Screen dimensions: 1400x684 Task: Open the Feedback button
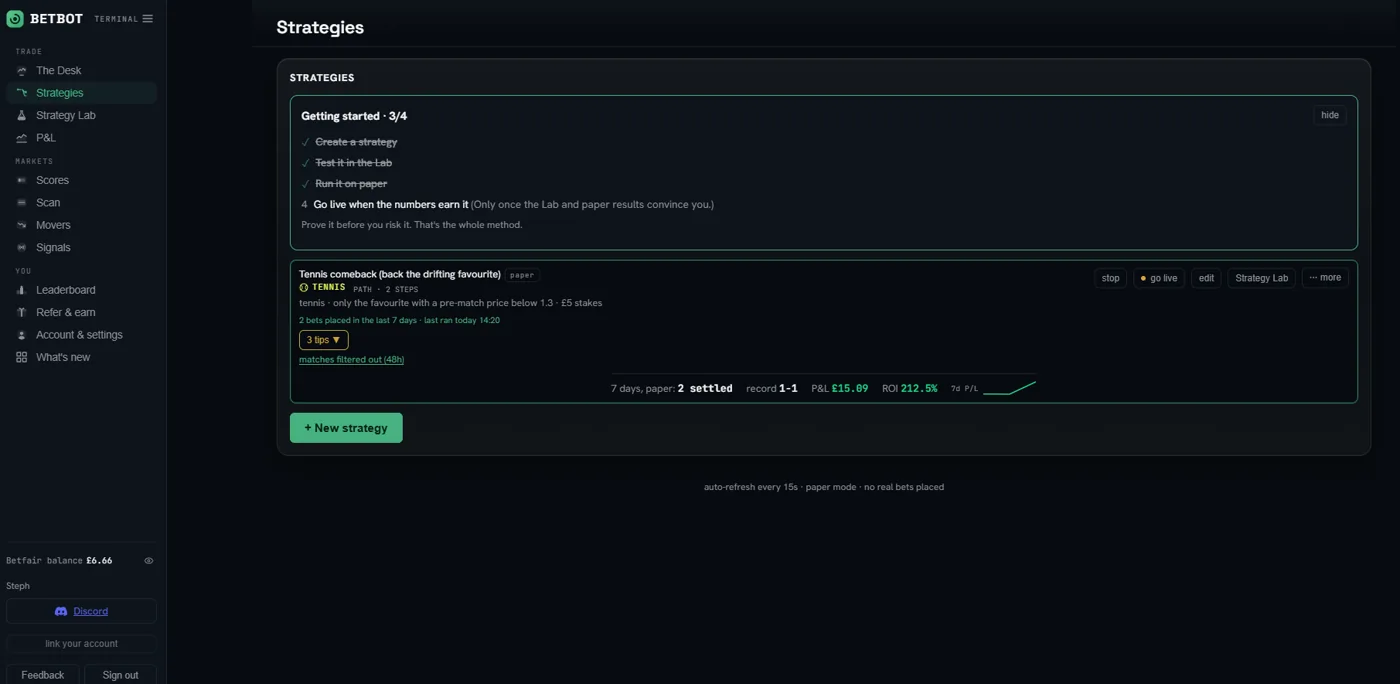click(43, 675)
